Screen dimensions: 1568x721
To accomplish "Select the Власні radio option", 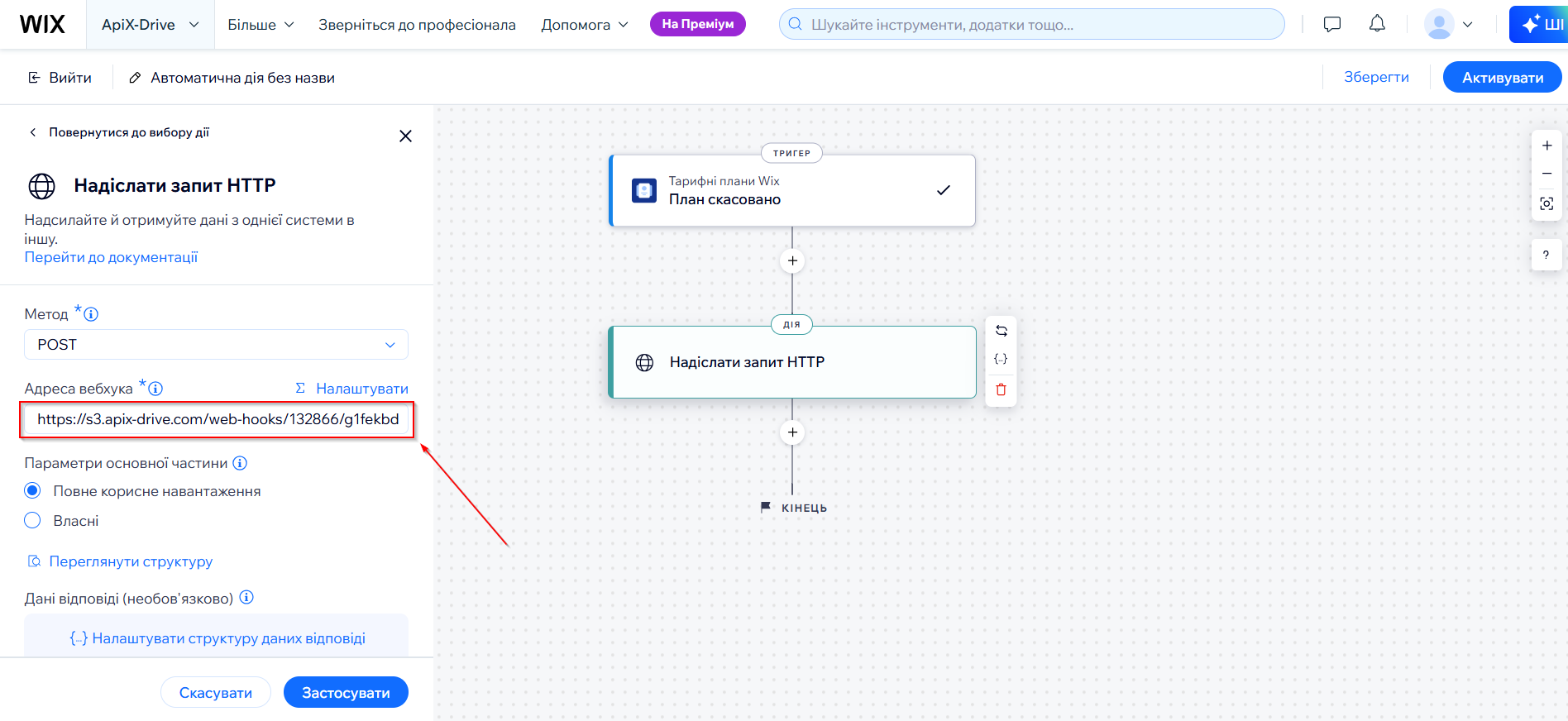I will pos(32,520).
